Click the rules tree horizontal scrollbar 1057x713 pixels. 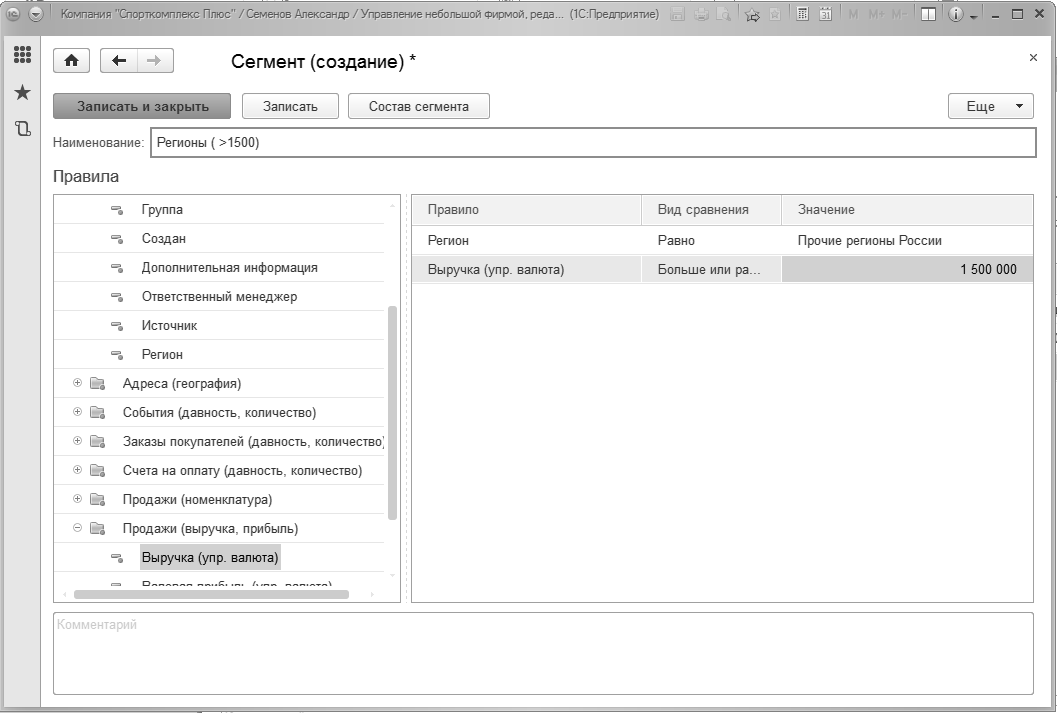(212, 594)
